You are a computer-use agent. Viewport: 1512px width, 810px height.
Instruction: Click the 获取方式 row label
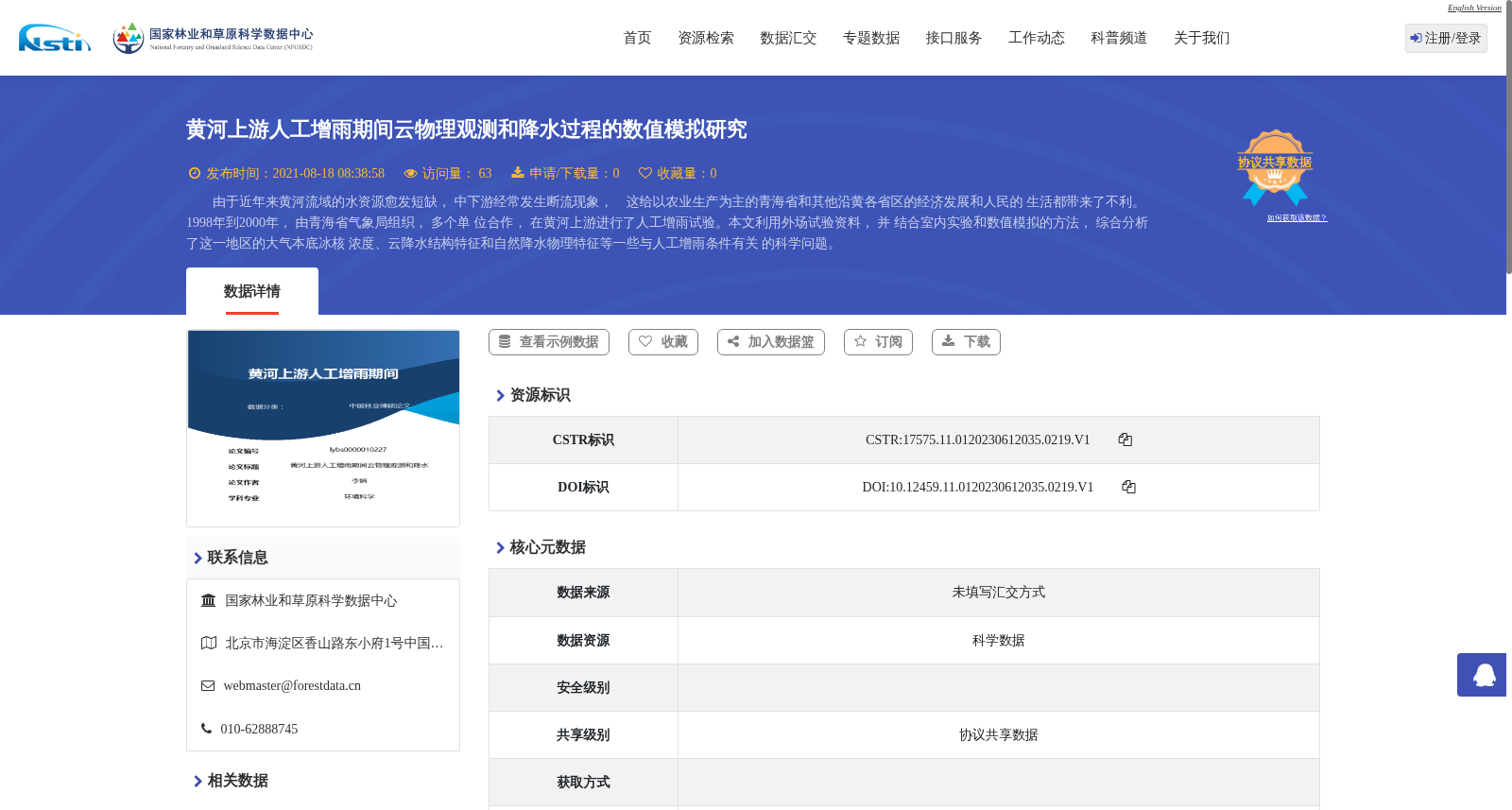click(x=583, y=783)
